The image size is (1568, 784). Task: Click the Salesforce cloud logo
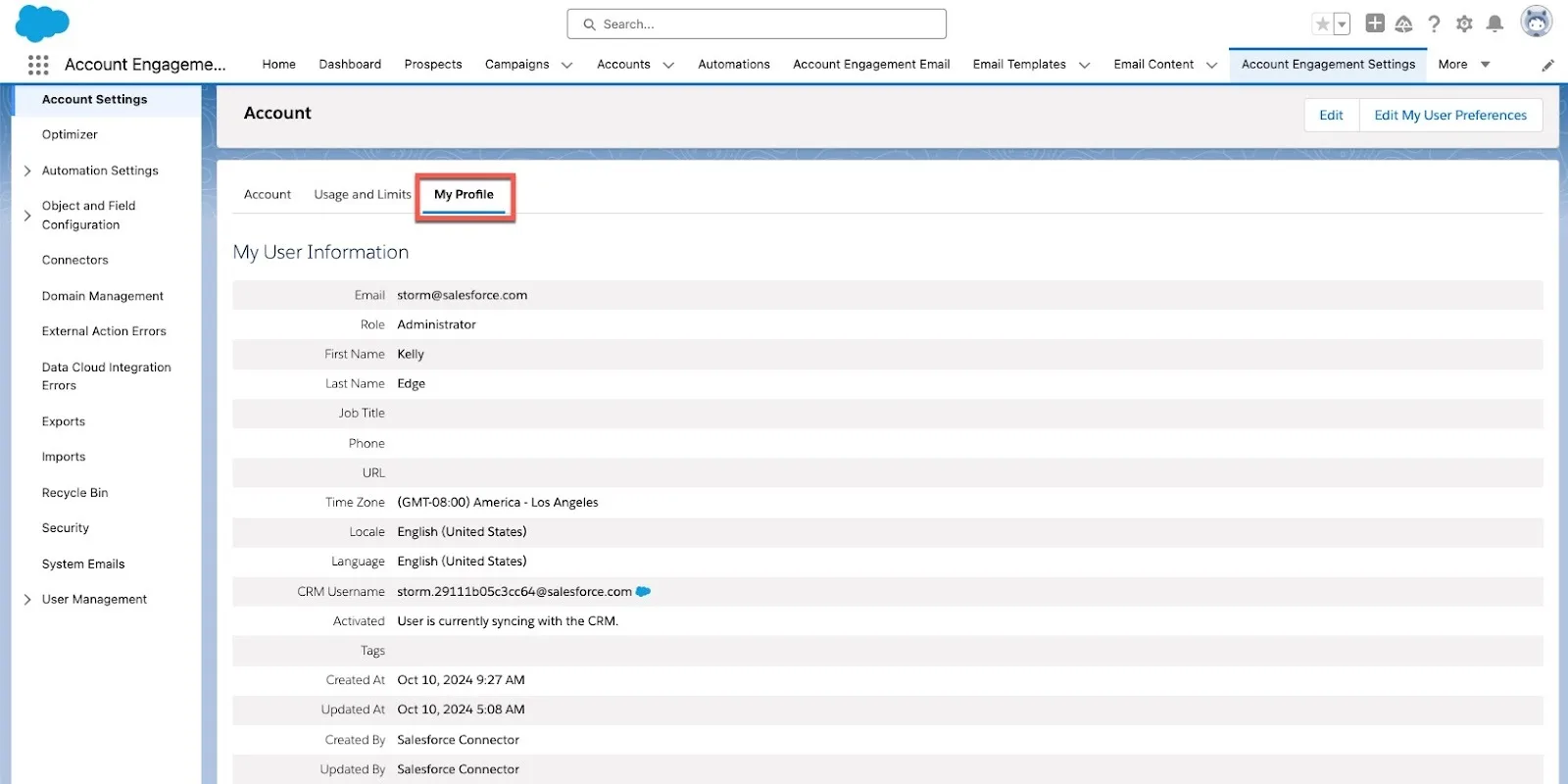click(x=42, y=23)
